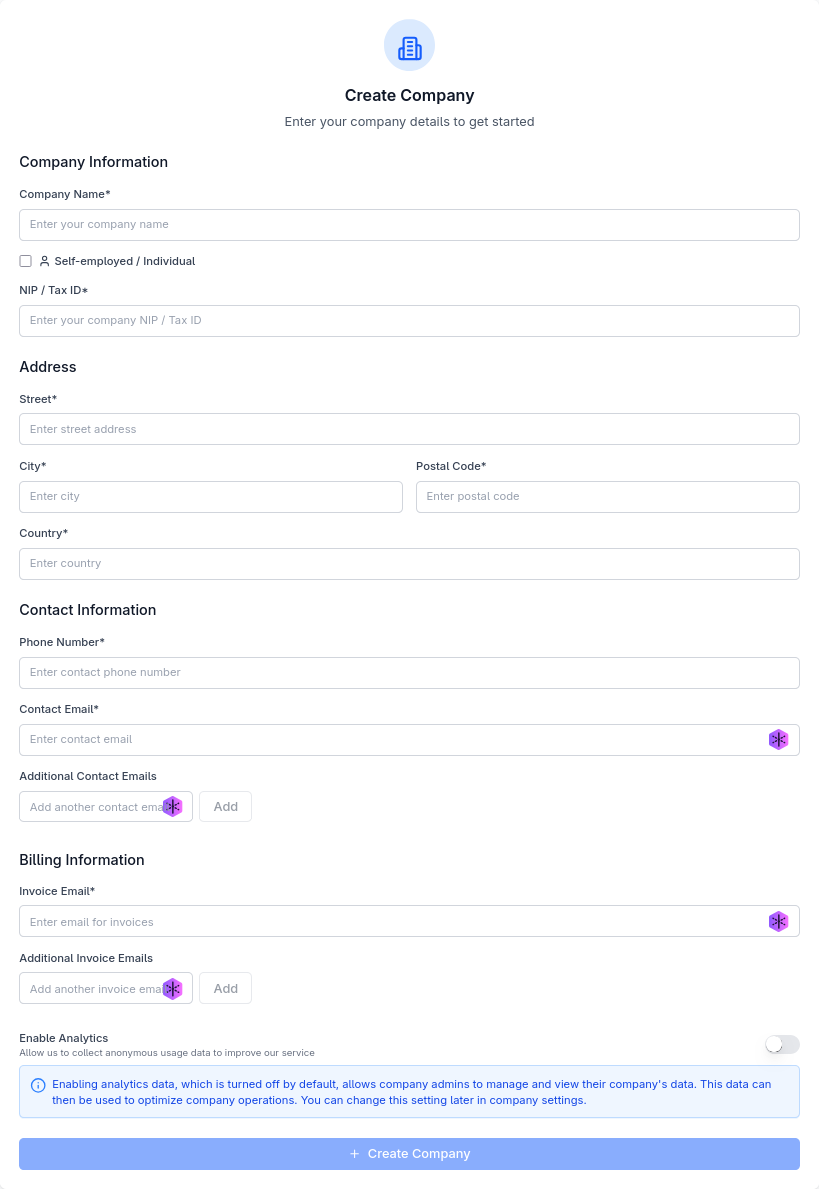
Task: Click the Phone Number input field
Action: click(409, 672)
